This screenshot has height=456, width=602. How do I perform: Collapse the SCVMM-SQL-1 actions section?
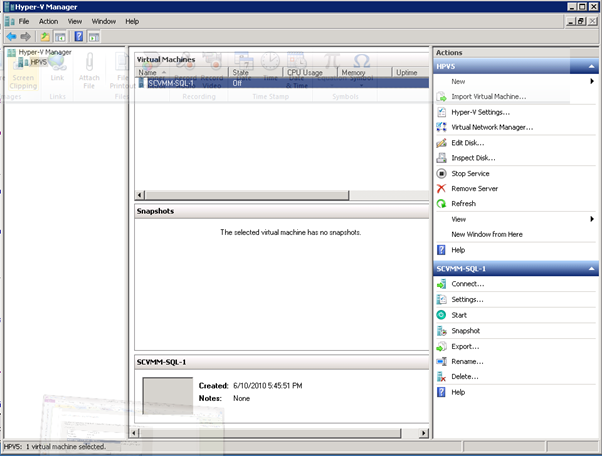point(592,269)
